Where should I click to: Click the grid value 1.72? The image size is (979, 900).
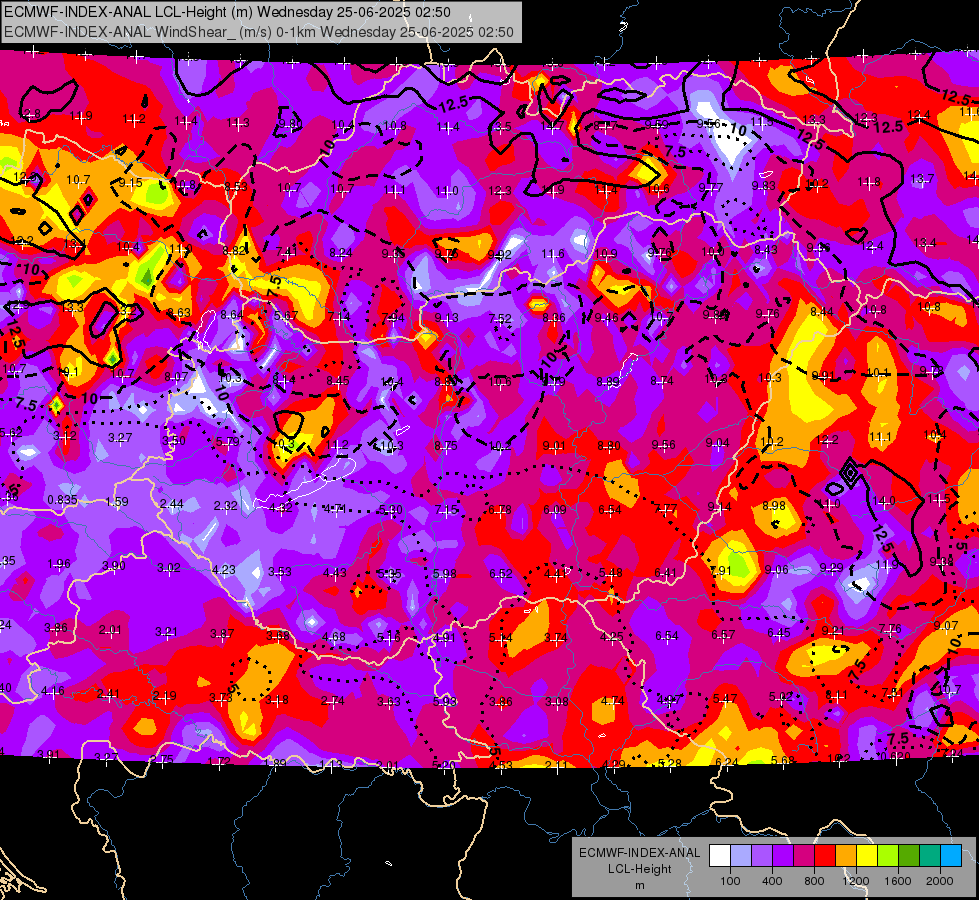click(x=219, y=761)
